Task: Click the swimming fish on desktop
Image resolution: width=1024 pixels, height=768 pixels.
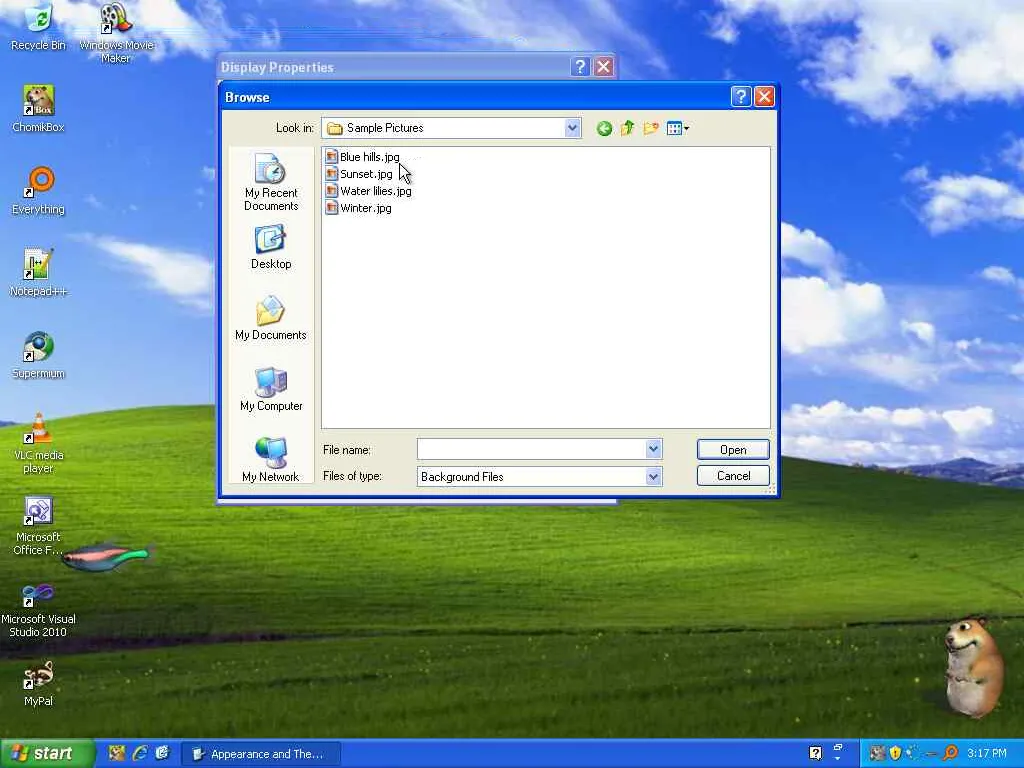Action: pyautogui.click(x=107, y=556)
